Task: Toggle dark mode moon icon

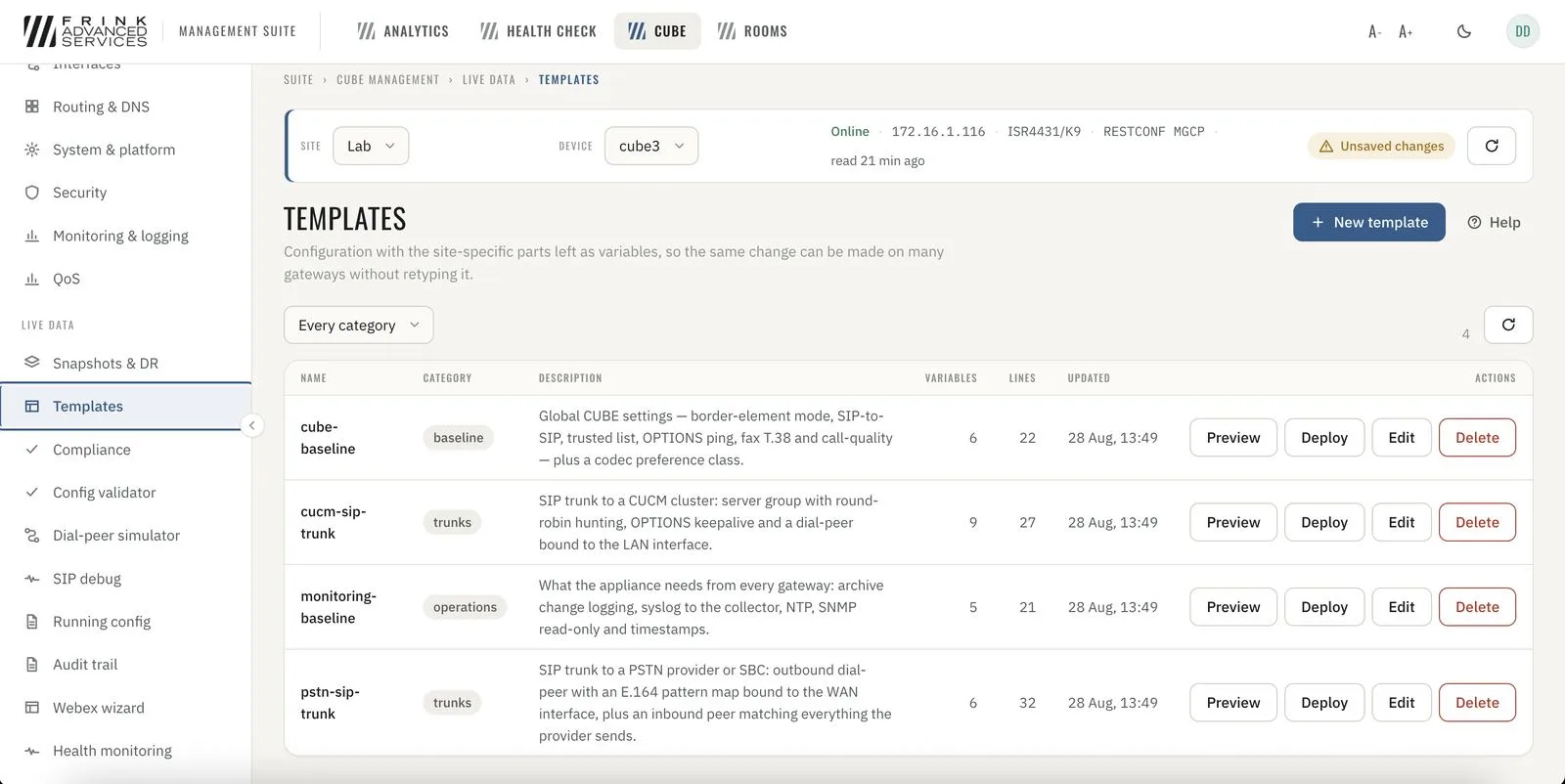Action: pos(1464,31)
